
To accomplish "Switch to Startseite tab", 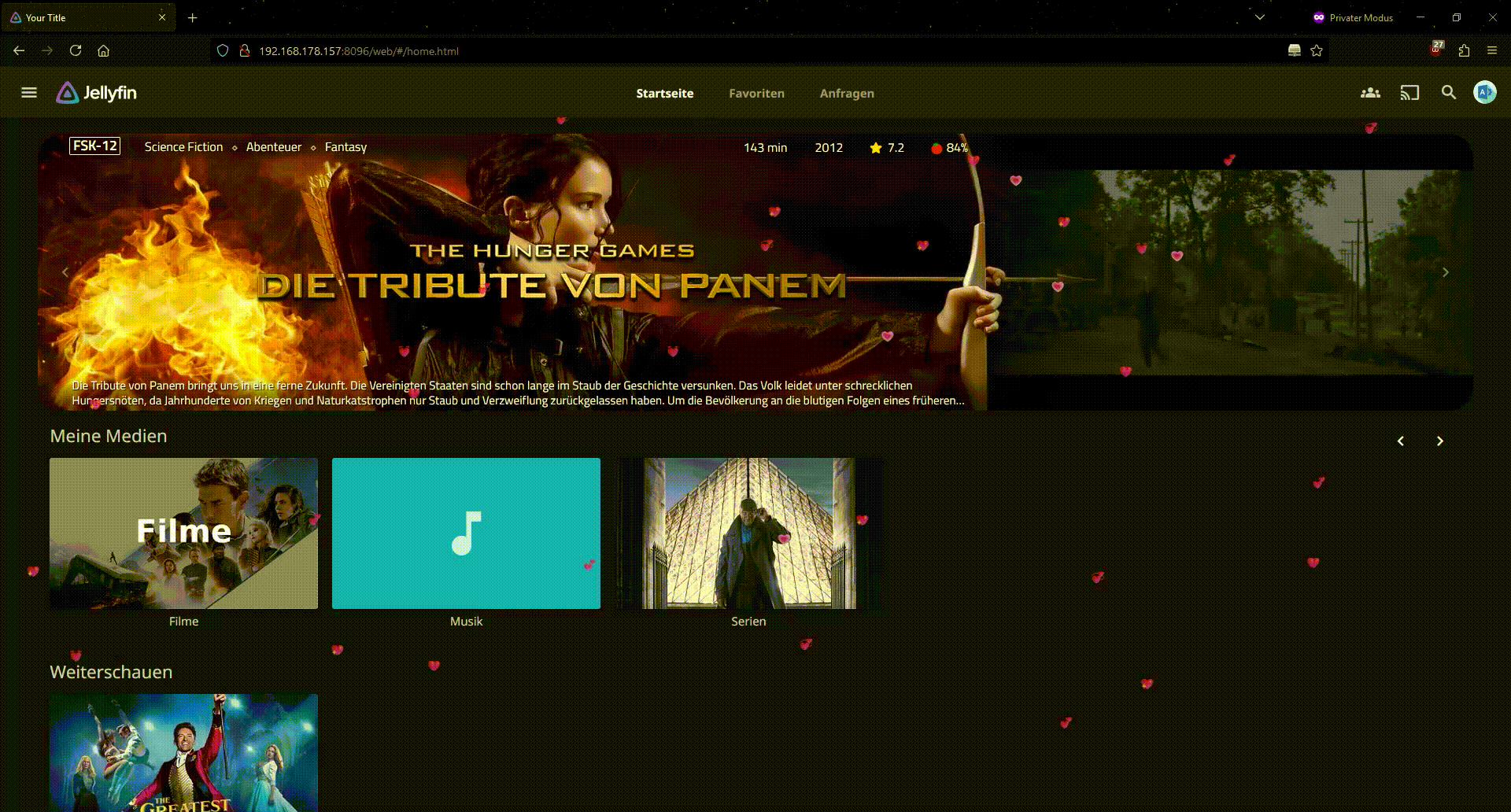I will (665, 93).
